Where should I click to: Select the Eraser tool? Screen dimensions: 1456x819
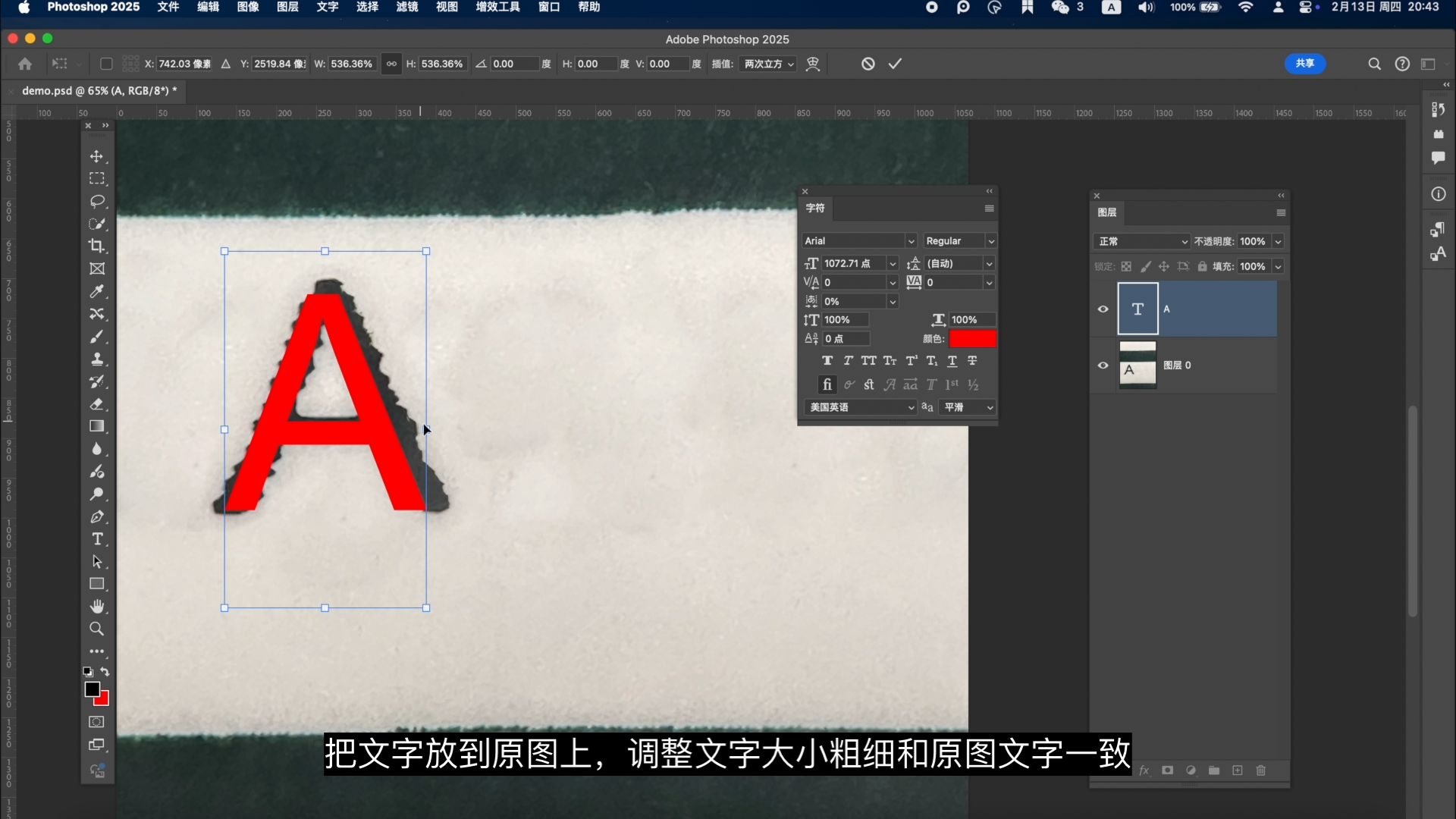[x=97, y=403]
